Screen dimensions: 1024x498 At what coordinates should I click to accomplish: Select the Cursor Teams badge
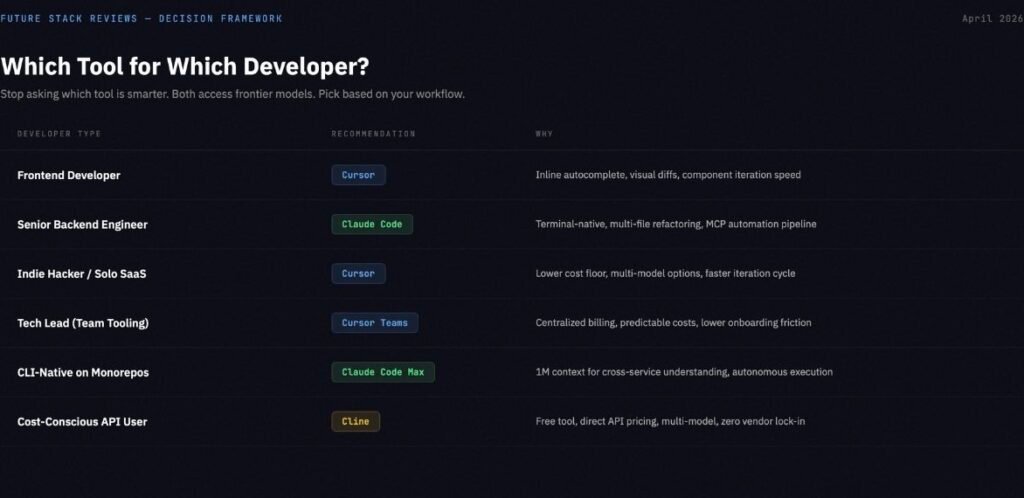pyautogui.click(x=375, y=322)
